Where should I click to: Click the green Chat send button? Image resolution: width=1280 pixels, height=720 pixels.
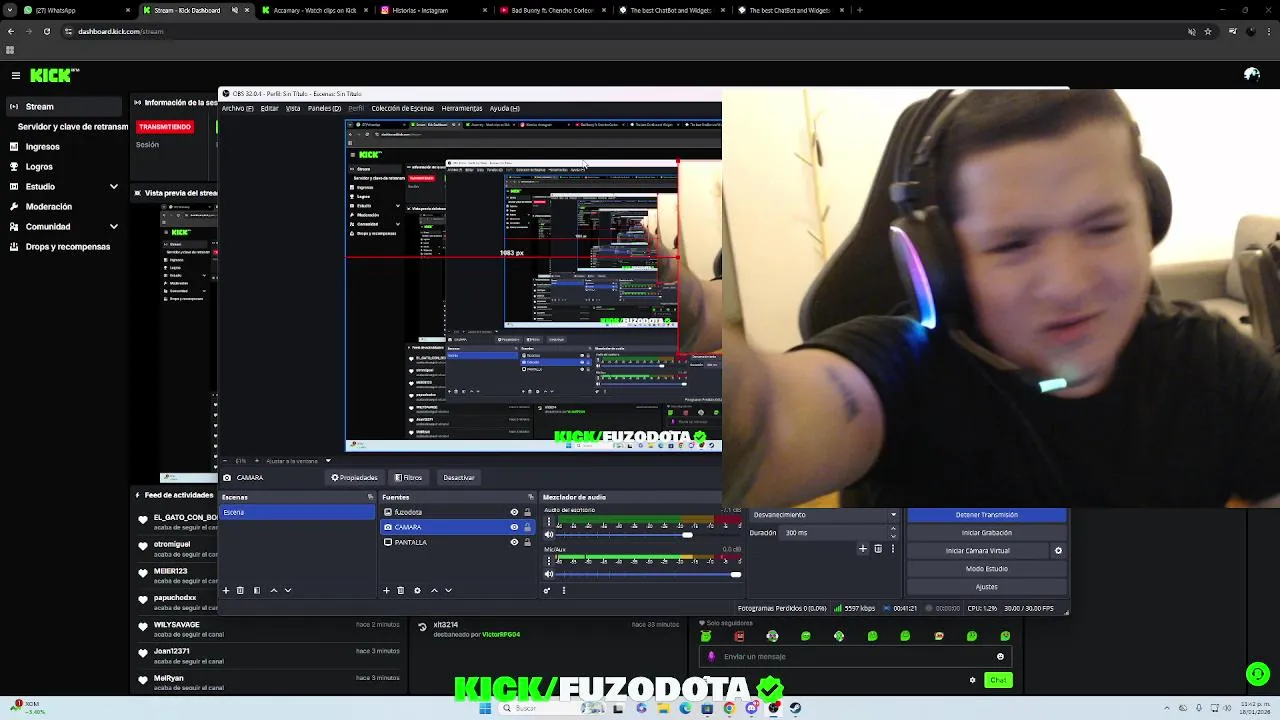[x=998, y=680]
